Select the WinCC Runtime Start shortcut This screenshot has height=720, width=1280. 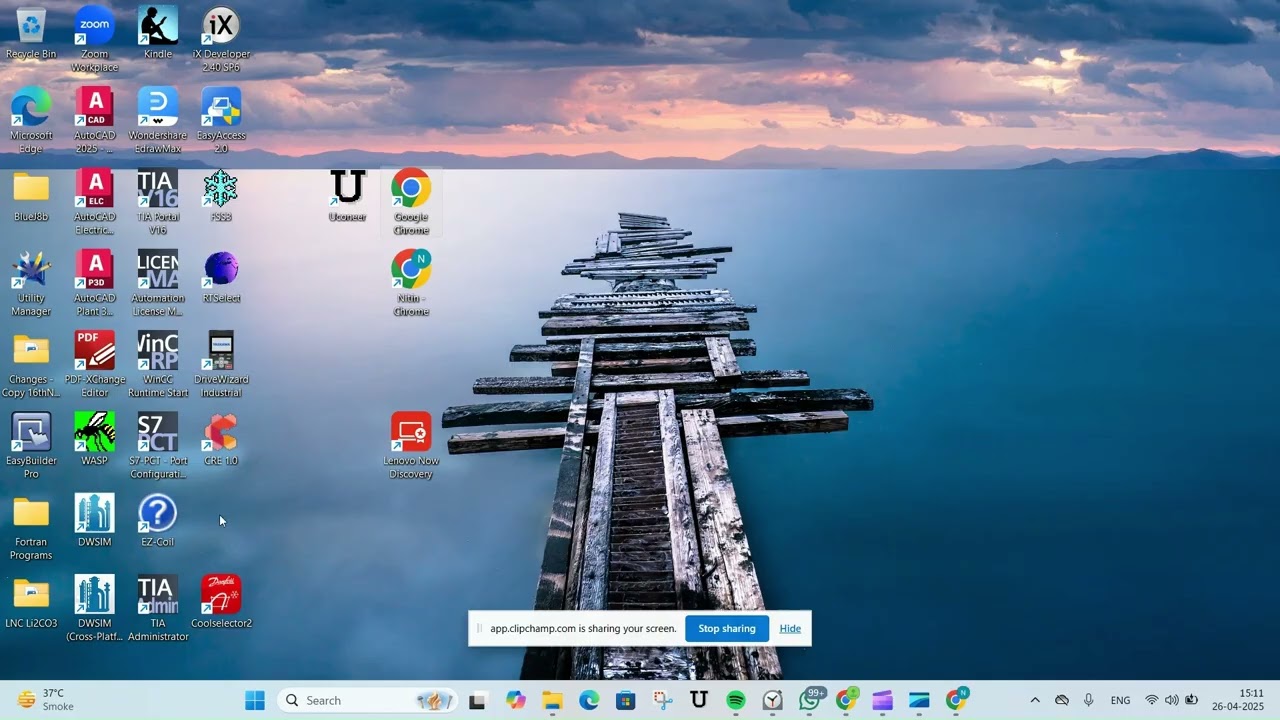pyautogui.click(x=157, y=365)
